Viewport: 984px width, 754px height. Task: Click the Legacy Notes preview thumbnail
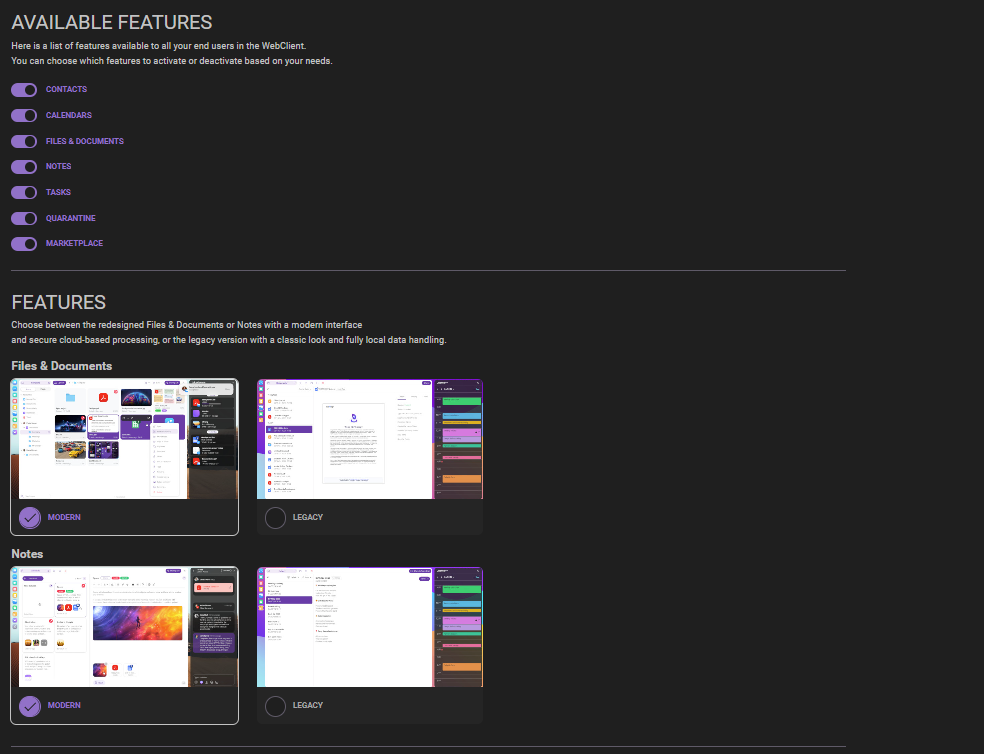point(370,627)
